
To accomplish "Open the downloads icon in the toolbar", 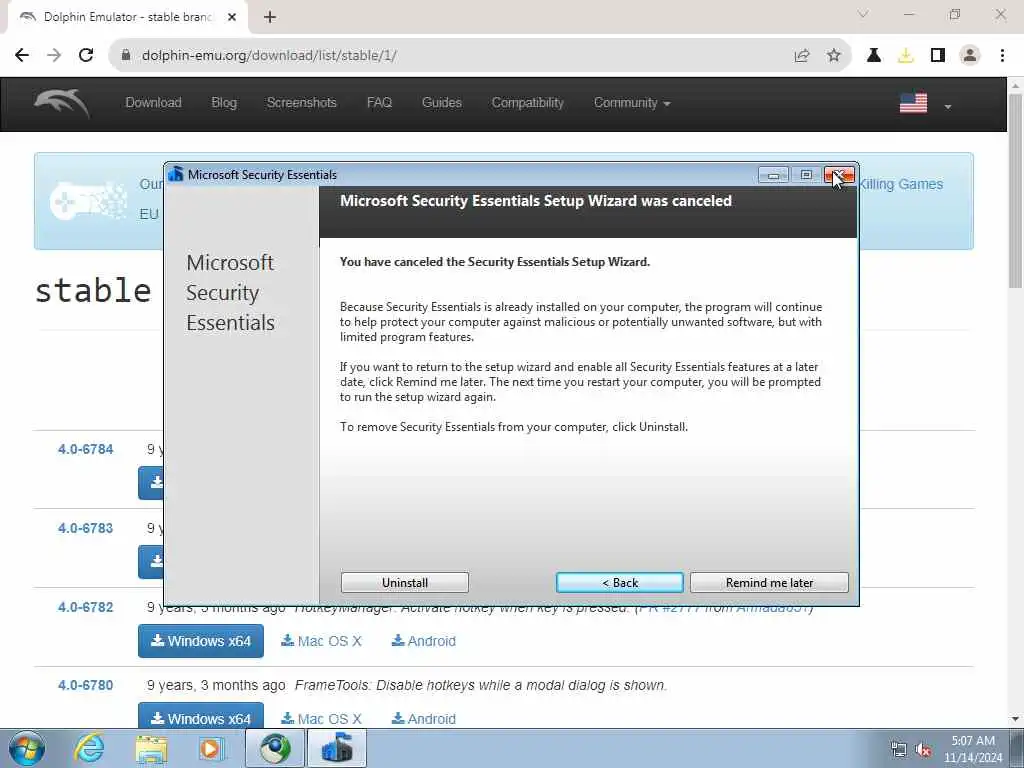I will click(x=906, y=56).
